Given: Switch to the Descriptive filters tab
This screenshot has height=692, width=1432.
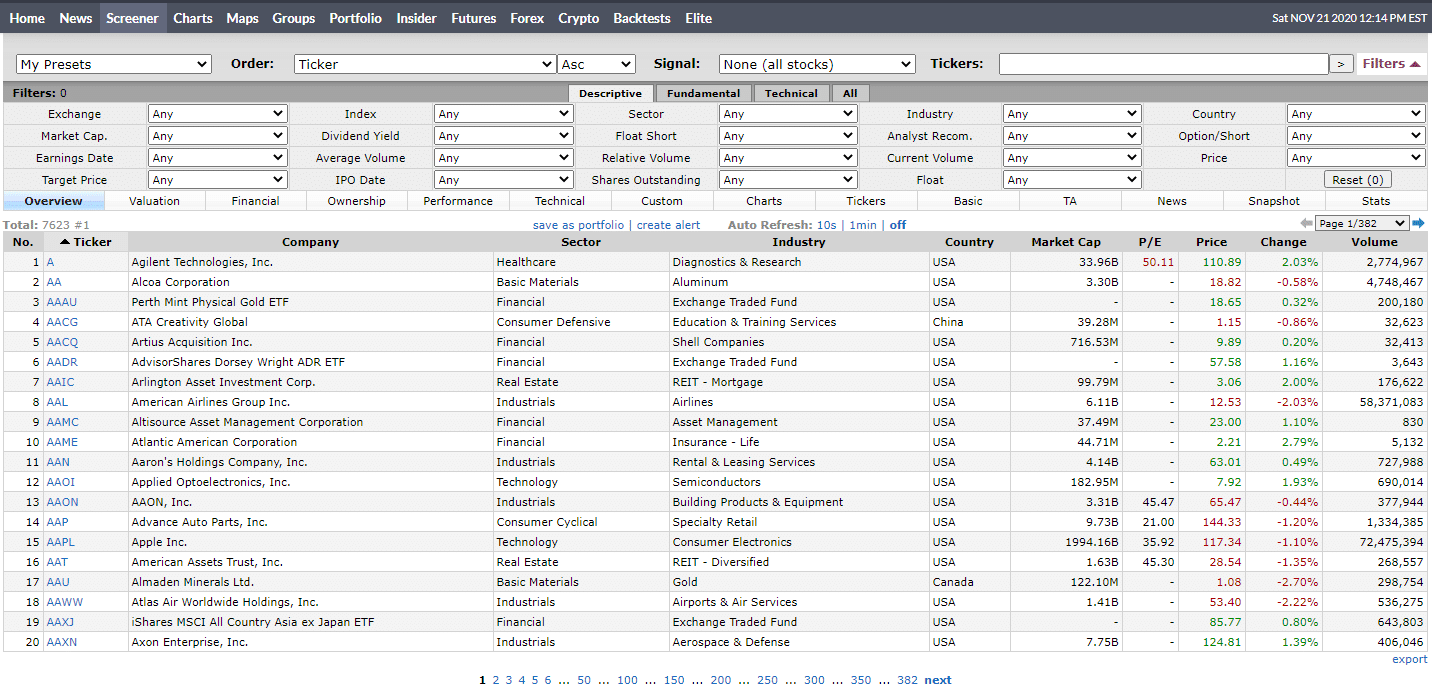Looking at the screenshot, I should click(x=611, y=93).
